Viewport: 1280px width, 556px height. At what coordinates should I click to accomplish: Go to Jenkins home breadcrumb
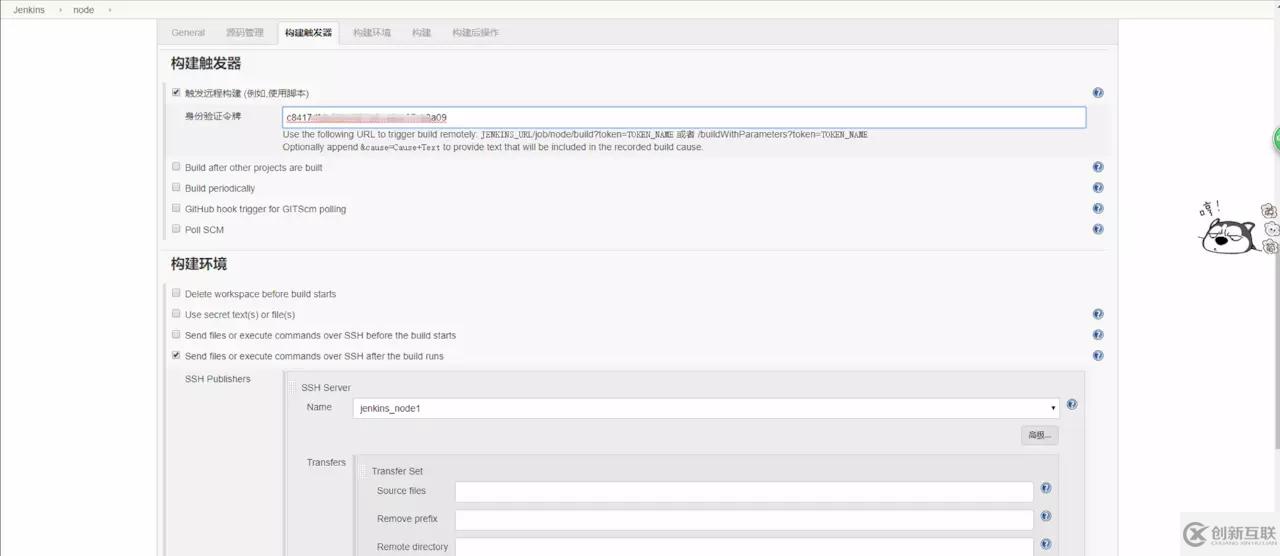[x=29, y=10]
